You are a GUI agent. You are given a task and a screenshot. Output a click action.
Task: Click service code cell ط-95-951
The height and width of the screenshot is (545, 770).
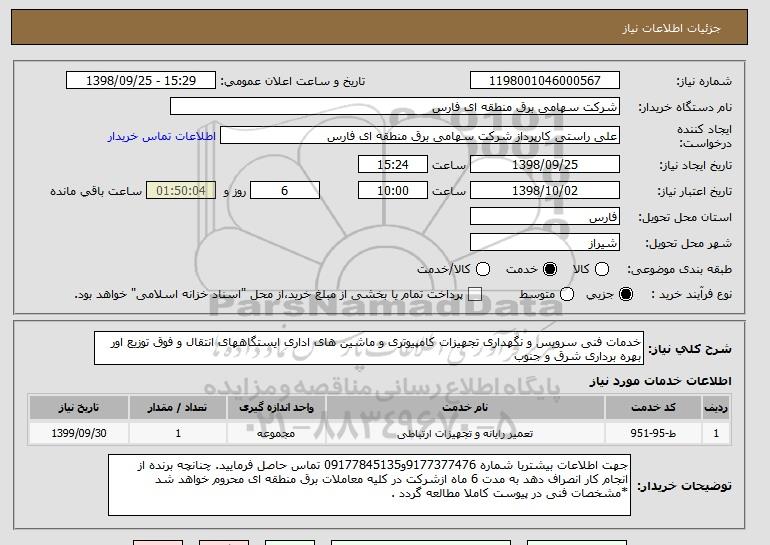click(653, 434)
